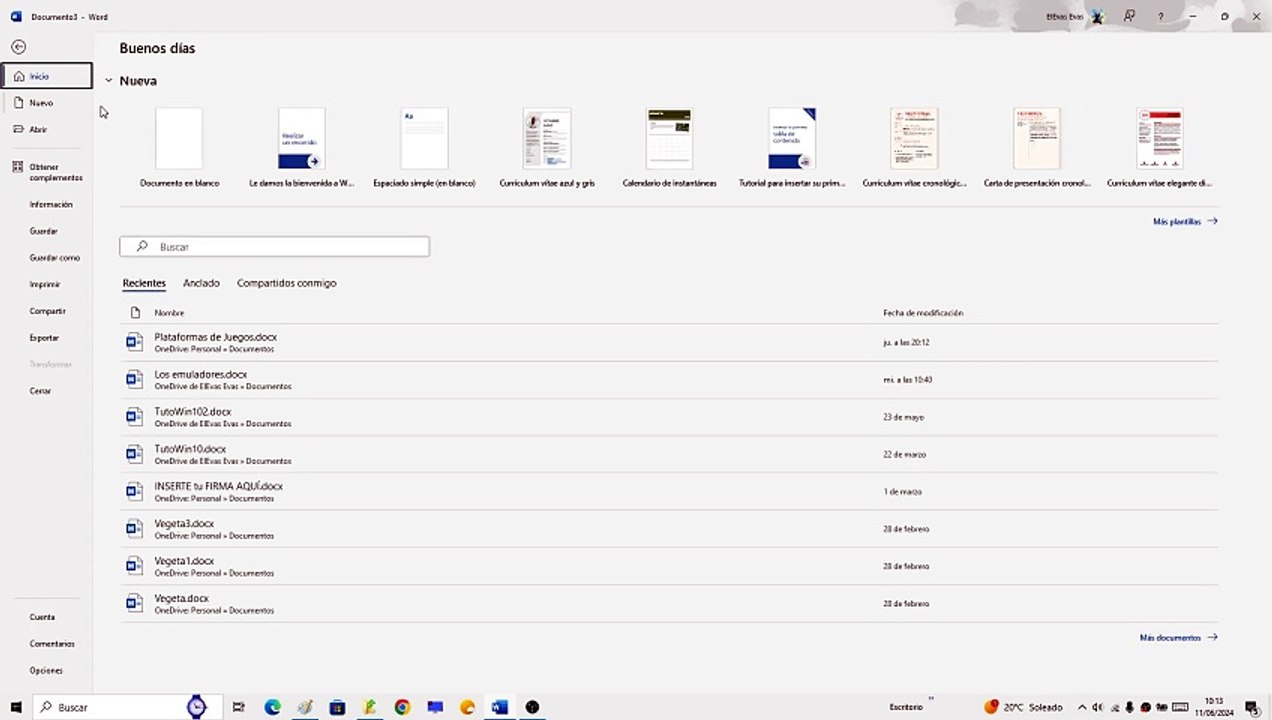The height and width of the screenshot is (720, 1272).
Task: Open Vegeta3.docx
Action: click(670, 529)
